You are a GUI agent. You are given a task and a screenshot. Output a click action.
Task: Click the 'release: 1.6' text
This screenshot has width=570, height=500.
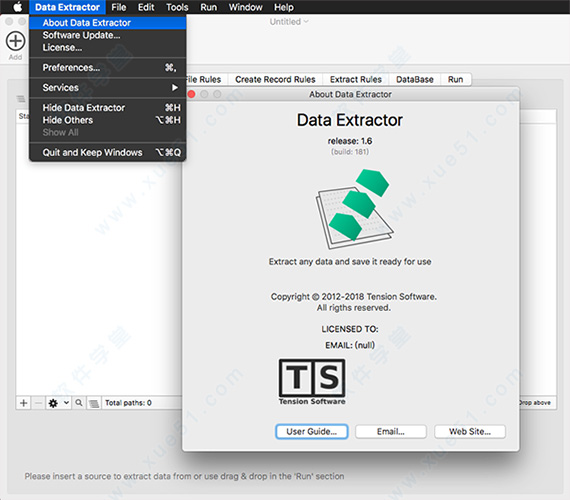pyautogui.click(x=350, y=141)
